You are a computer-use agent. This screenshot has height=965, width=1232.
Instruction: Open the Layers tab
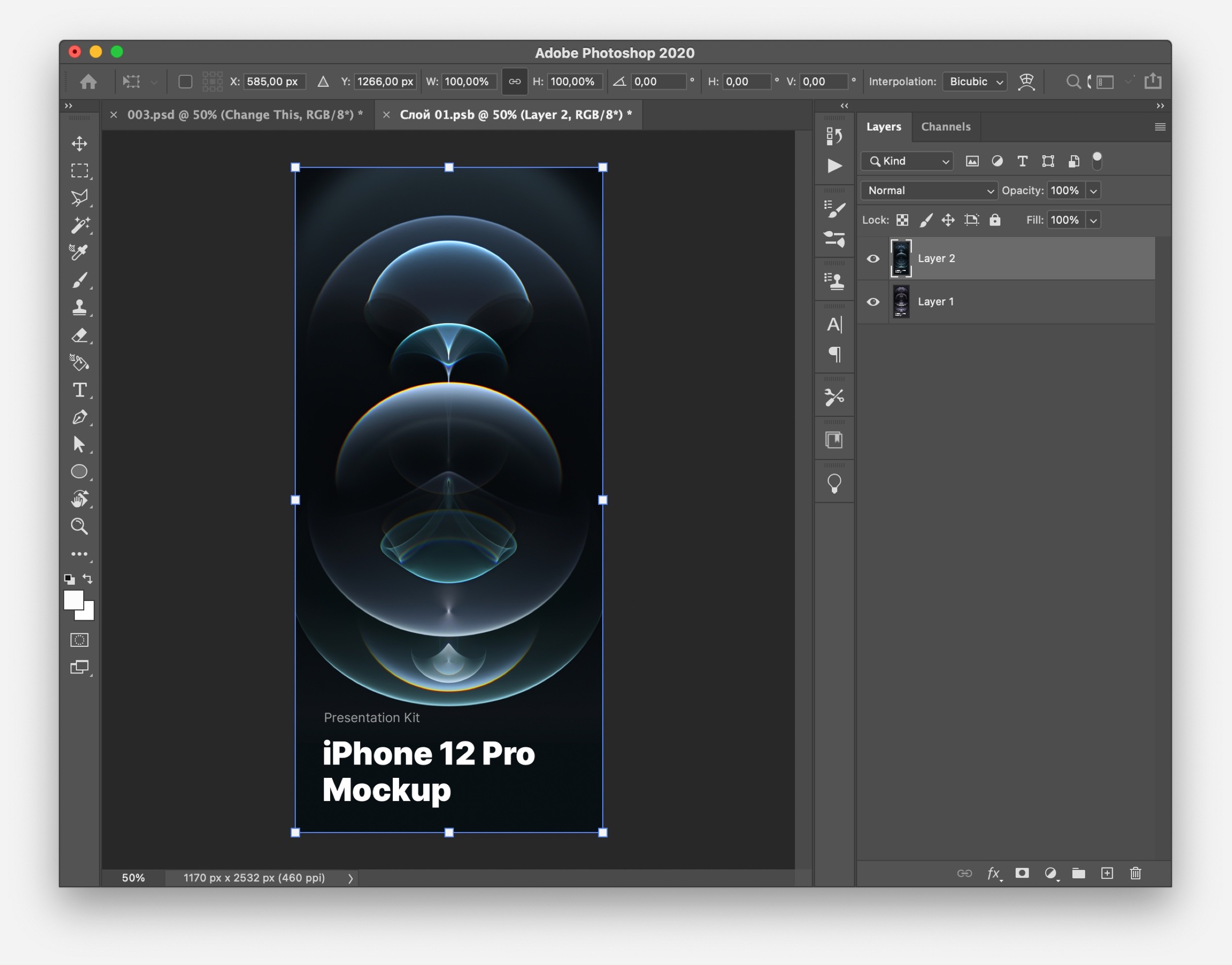coord(884,127)
